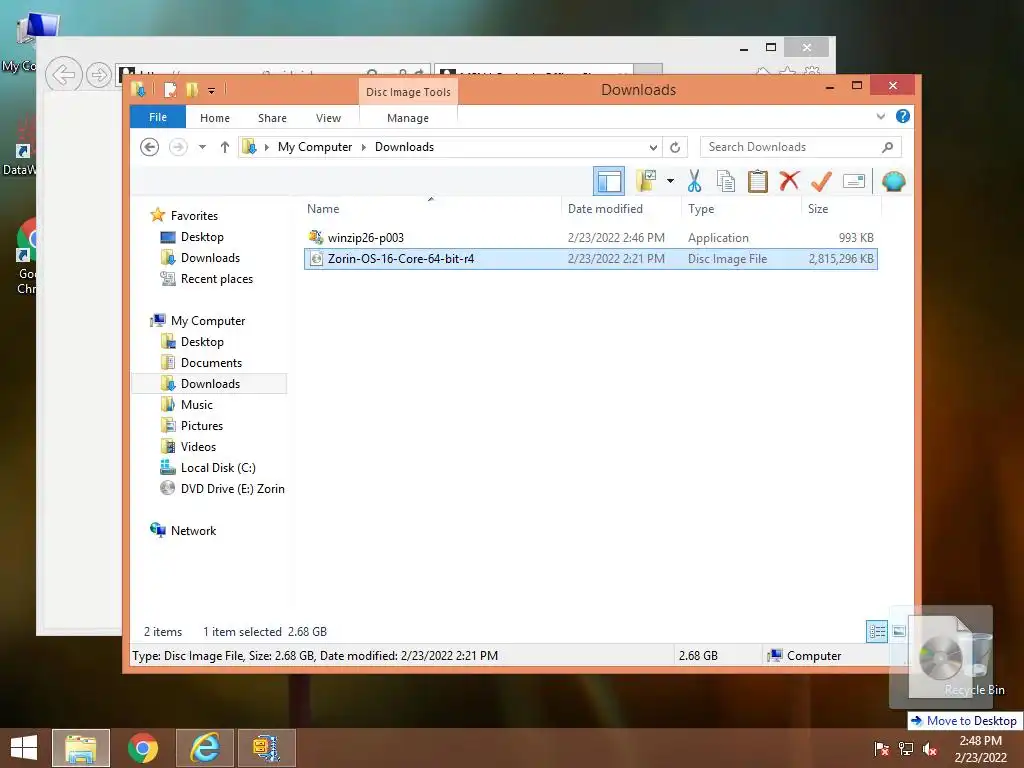Click the search magnifier icon
1024x768 pixels.
tap(887, 147)
